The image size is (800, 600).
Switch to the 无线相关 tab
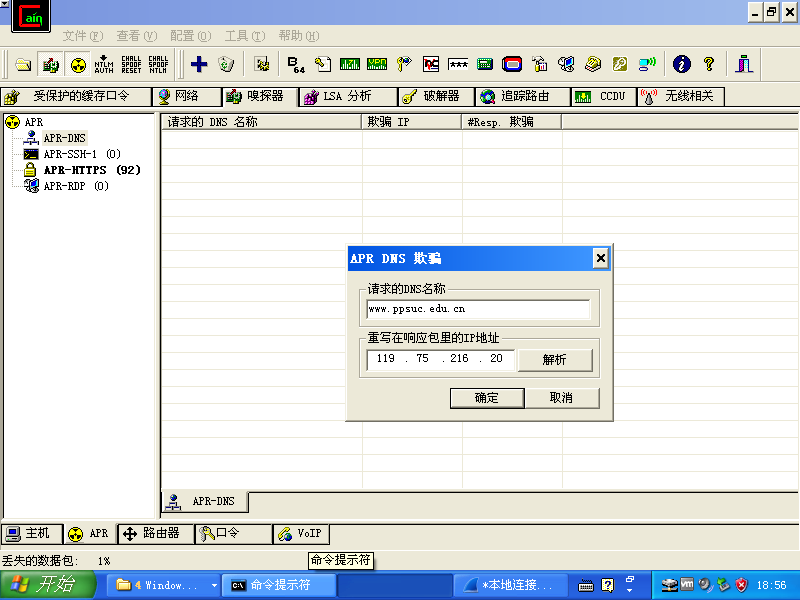tap(681, 96)
